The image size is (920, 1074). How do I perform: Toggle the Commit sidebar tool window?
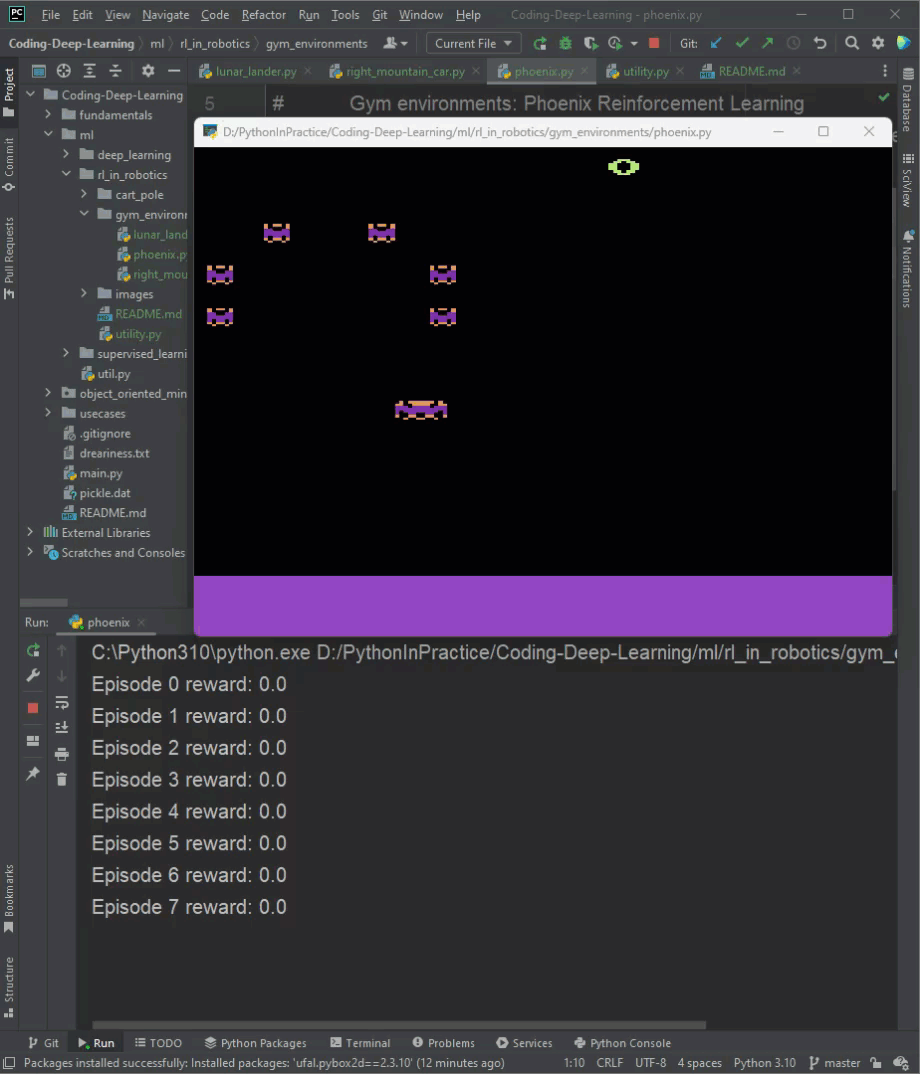pos(9,164)
